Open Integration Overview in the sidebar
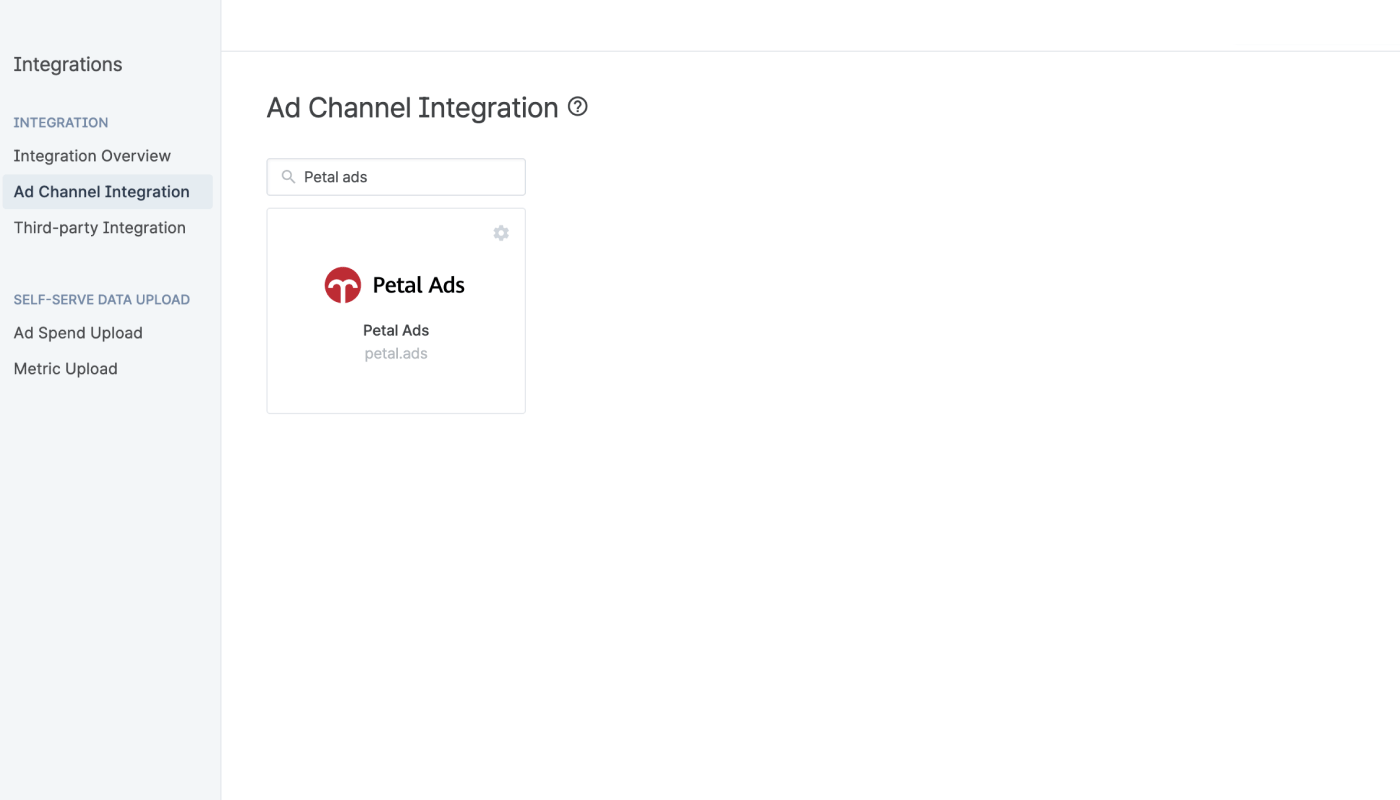The height and width of the screenshot is (800, 1400). tap(92, 156)
